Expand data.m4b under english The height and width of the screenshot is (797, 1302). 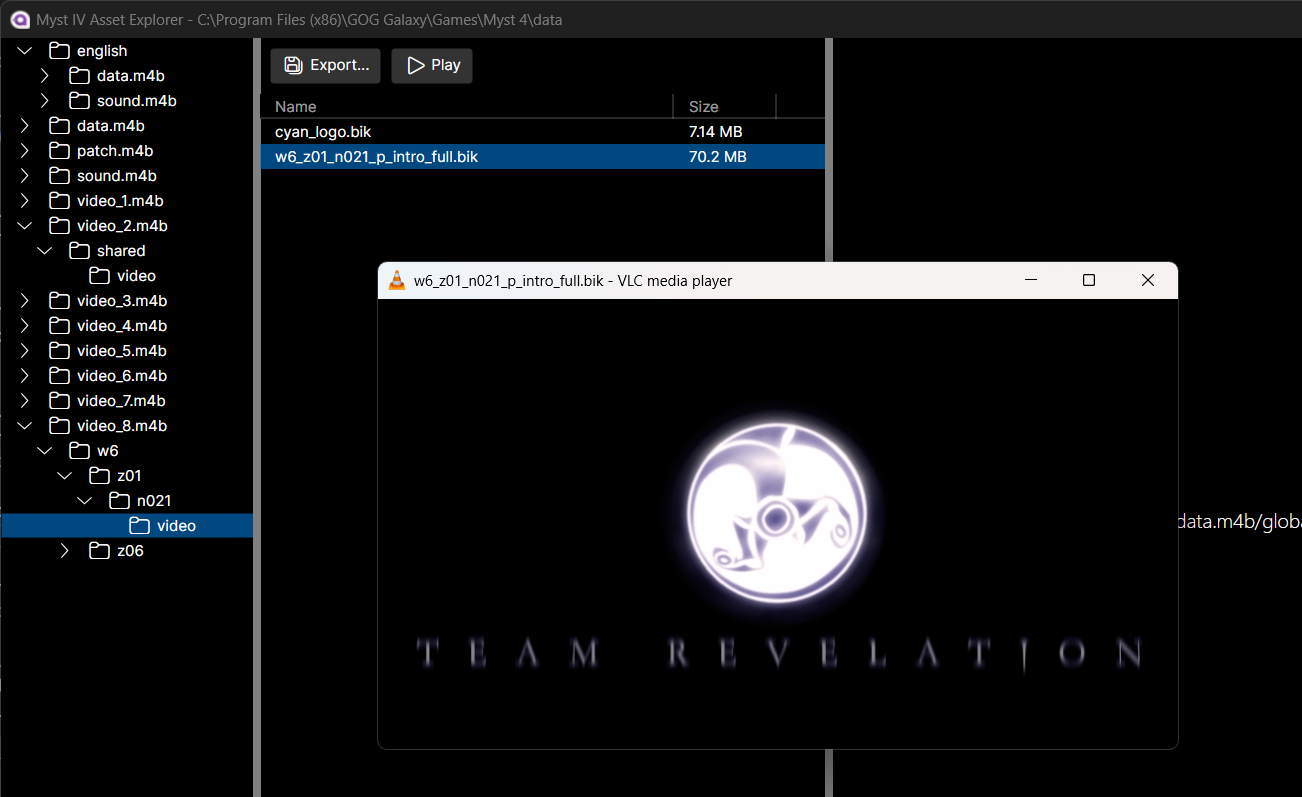point(45,76)
